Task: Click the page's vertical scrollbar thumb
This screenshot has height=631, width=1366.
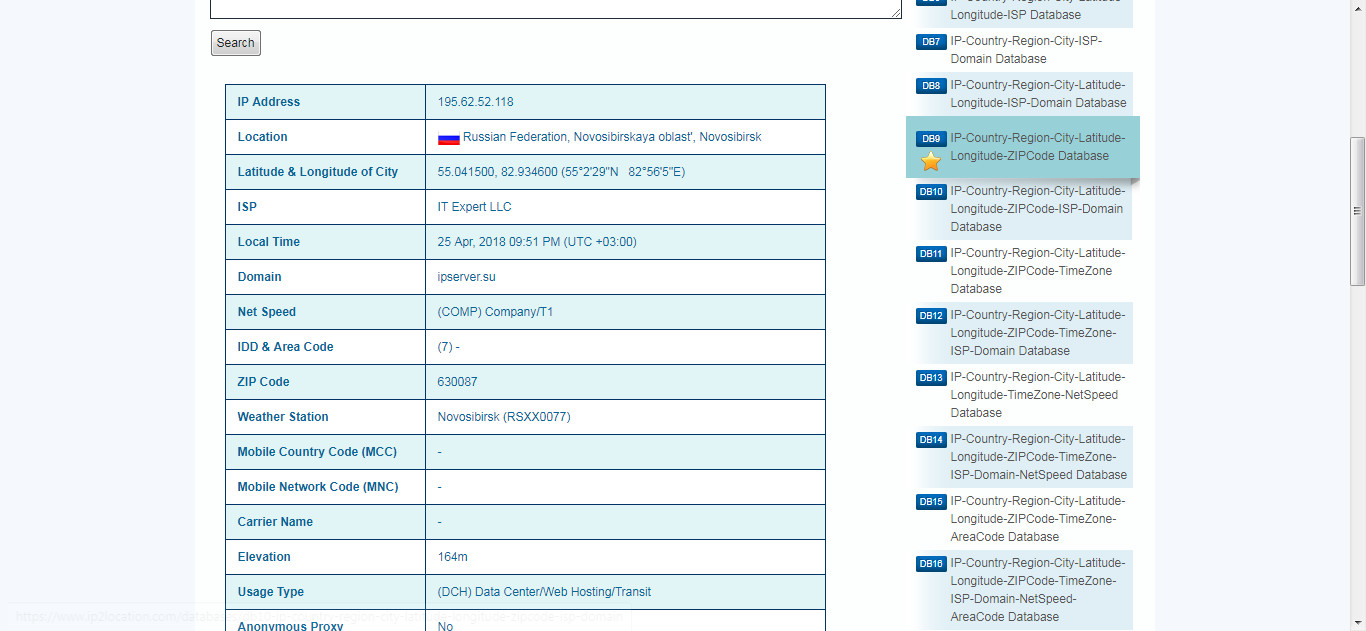Action: (1357, 210)
